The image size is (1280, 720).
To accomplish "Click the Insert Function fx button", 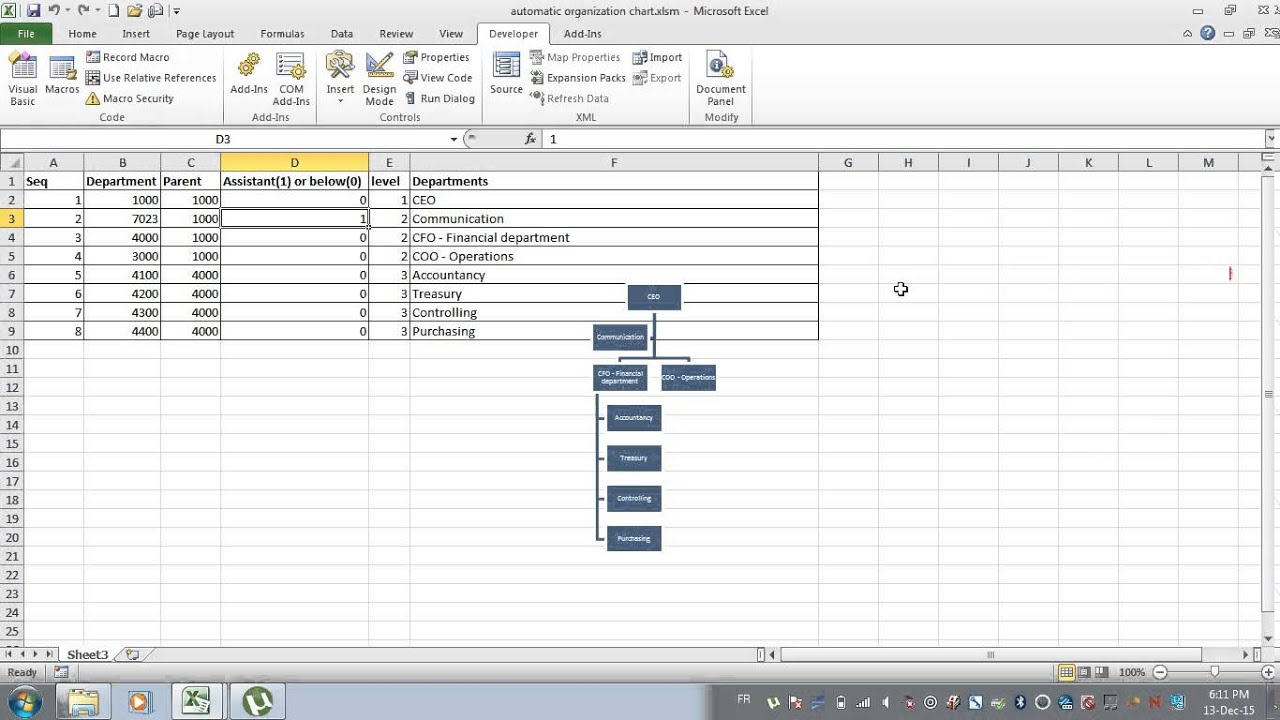I will click(531, 139).
